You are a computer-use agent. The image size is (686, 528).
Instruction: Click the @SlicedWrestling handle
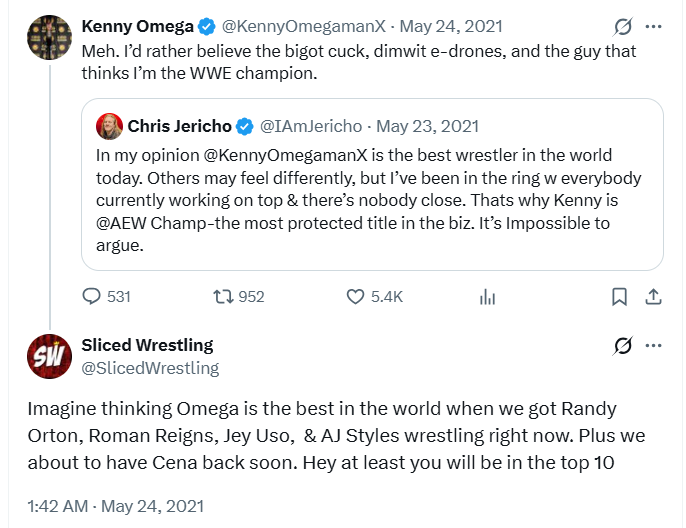(149, 368)
